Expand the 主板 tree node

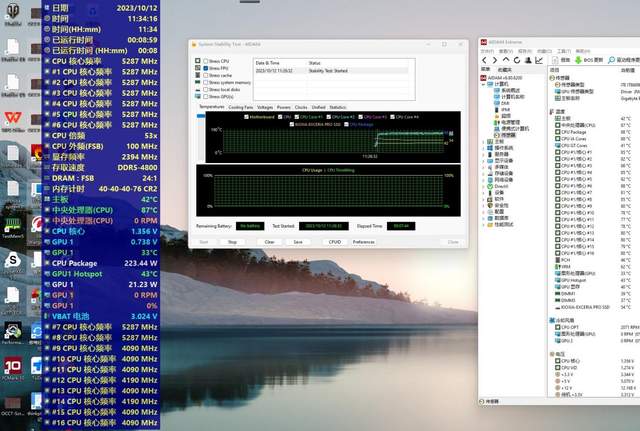click(x=484, y=142)
